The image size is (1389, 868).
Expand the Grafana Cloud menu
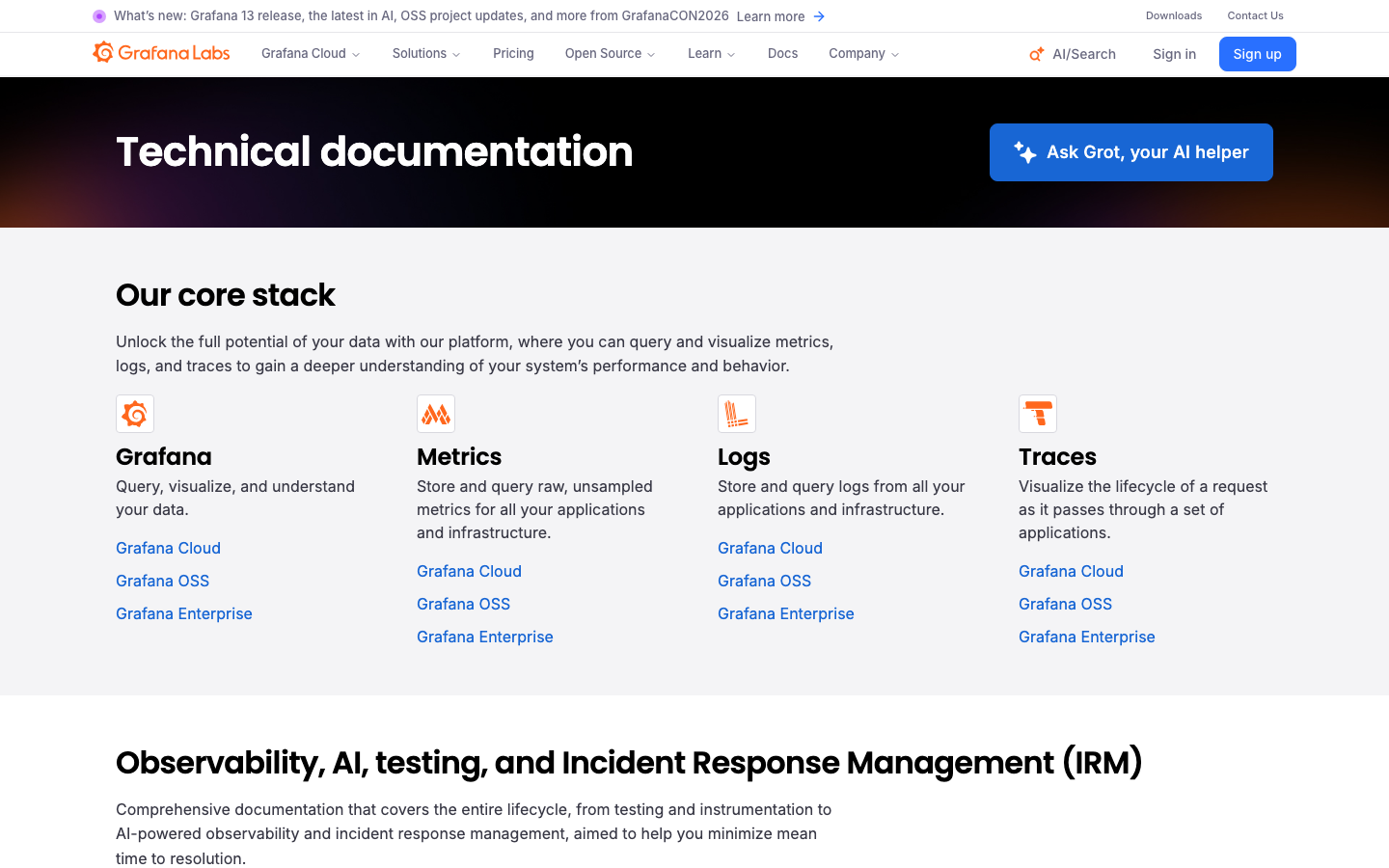coord(311,54)
